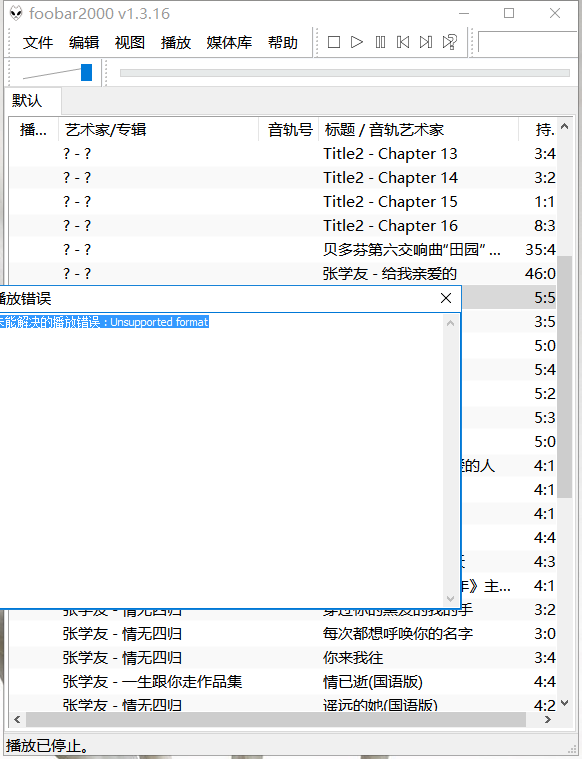
Task: Click 张学友 - 一生跟你走作品集 album entry
Action: point(152,682)
